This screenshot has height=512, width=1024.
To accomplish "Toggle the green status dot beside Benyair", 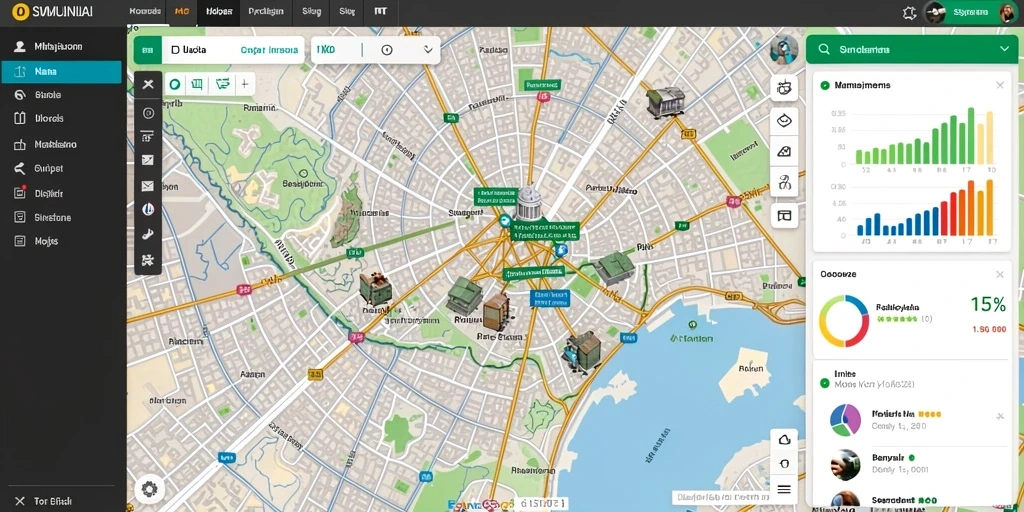I will click(912, 458).
